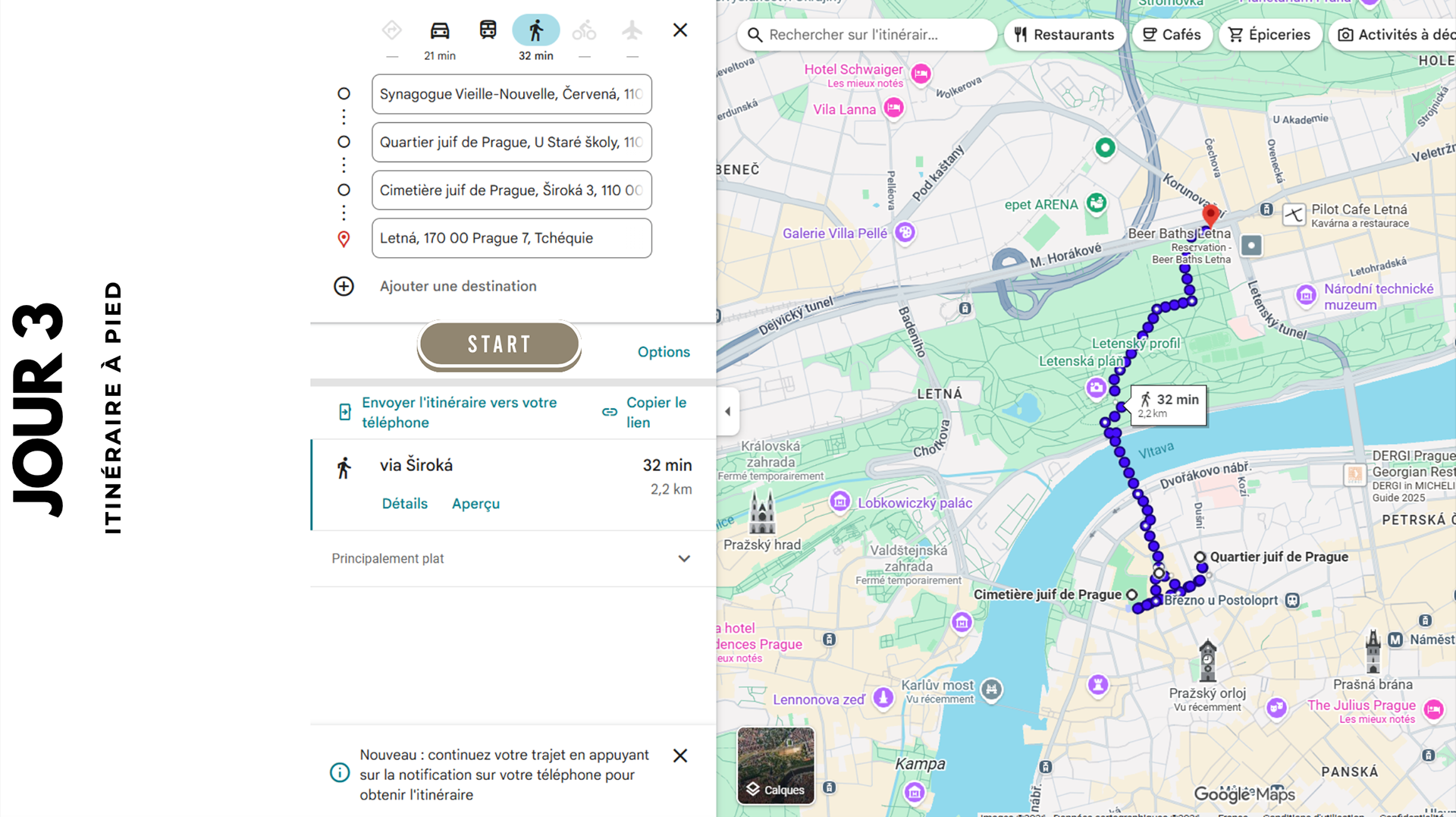Open Lobkowiczký palác museum marker
This screenshot has height=817, width=1456.
point(839,501)
